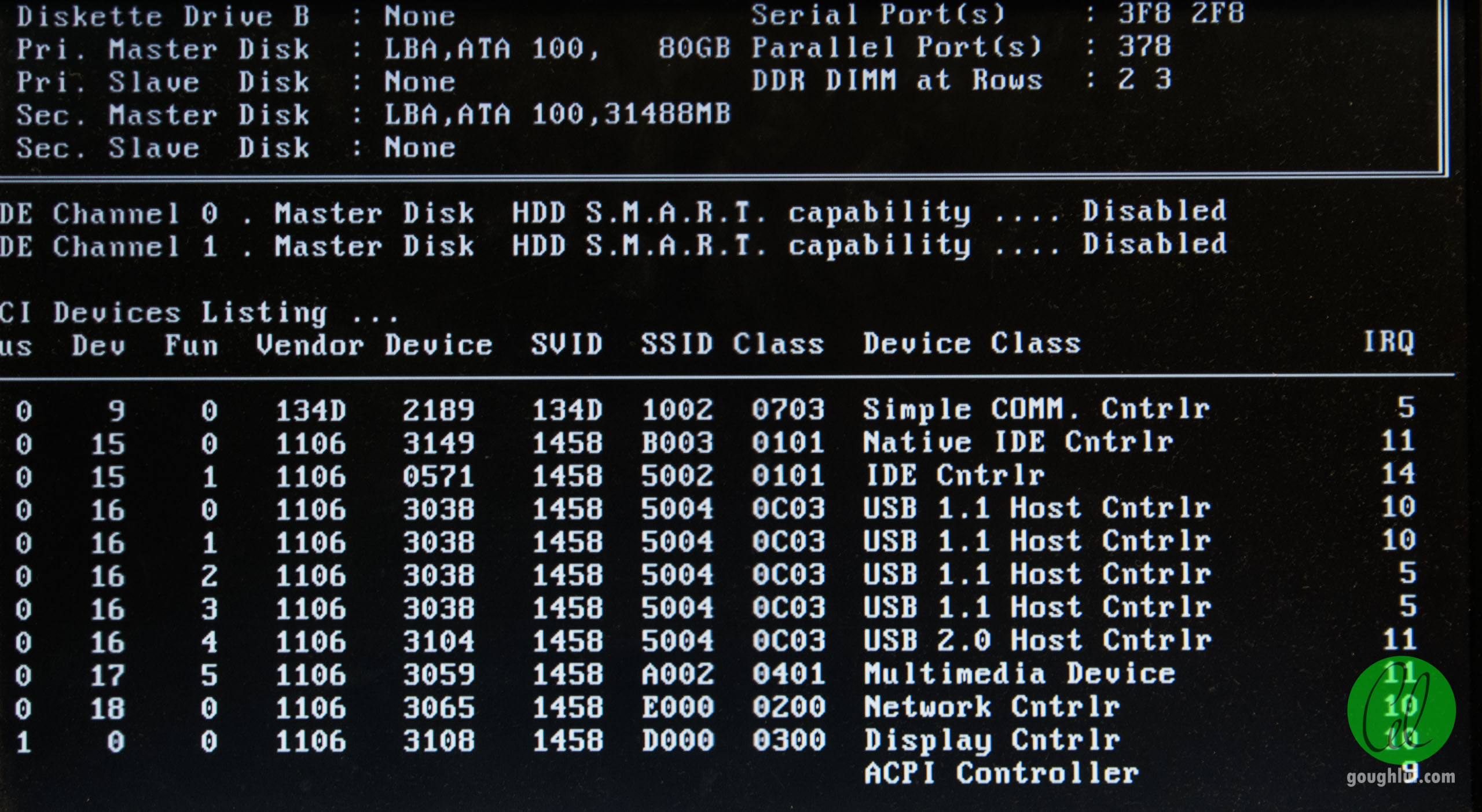Select "IDE Cntrlr" in the 0571 device row

click(x=955, y=475)
